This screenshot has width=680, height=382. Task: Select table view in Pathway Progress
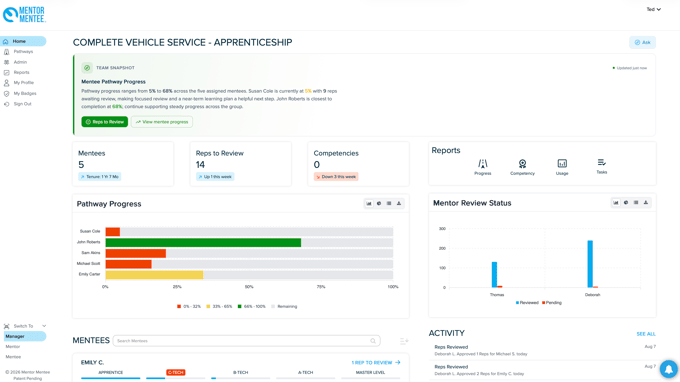(x=389, y=203)
